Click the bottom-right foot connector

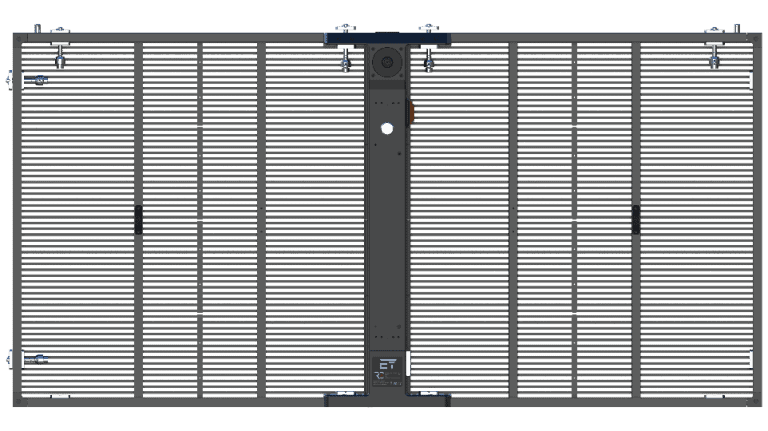pos(714,397)
